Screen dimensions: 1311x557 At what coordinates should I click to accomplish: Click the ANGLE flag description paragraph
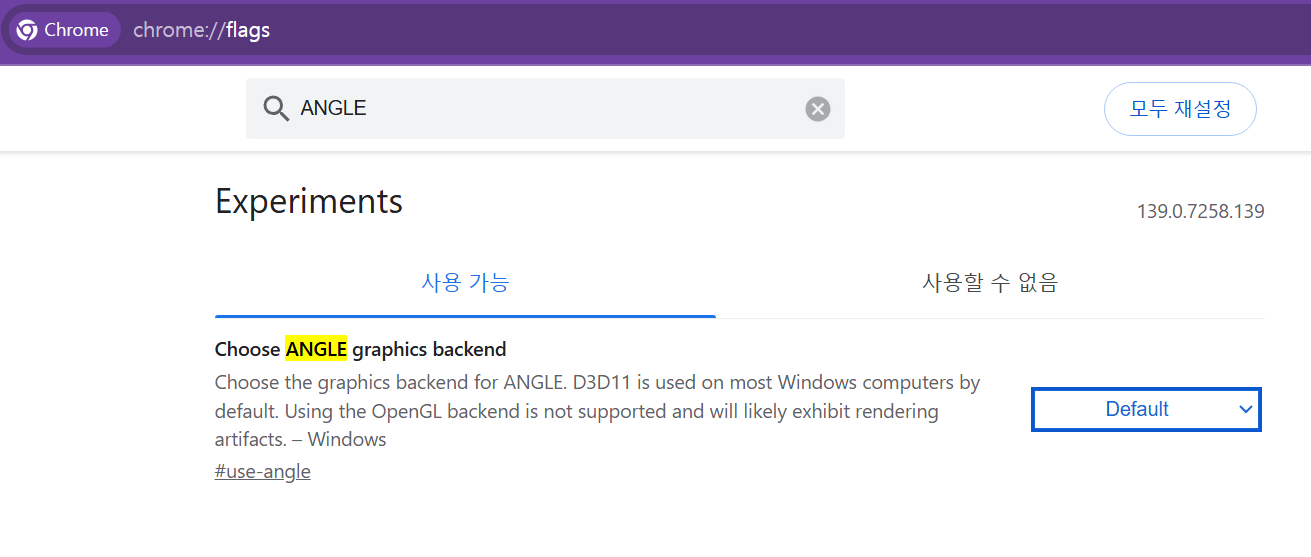click(x=598, y=411)
